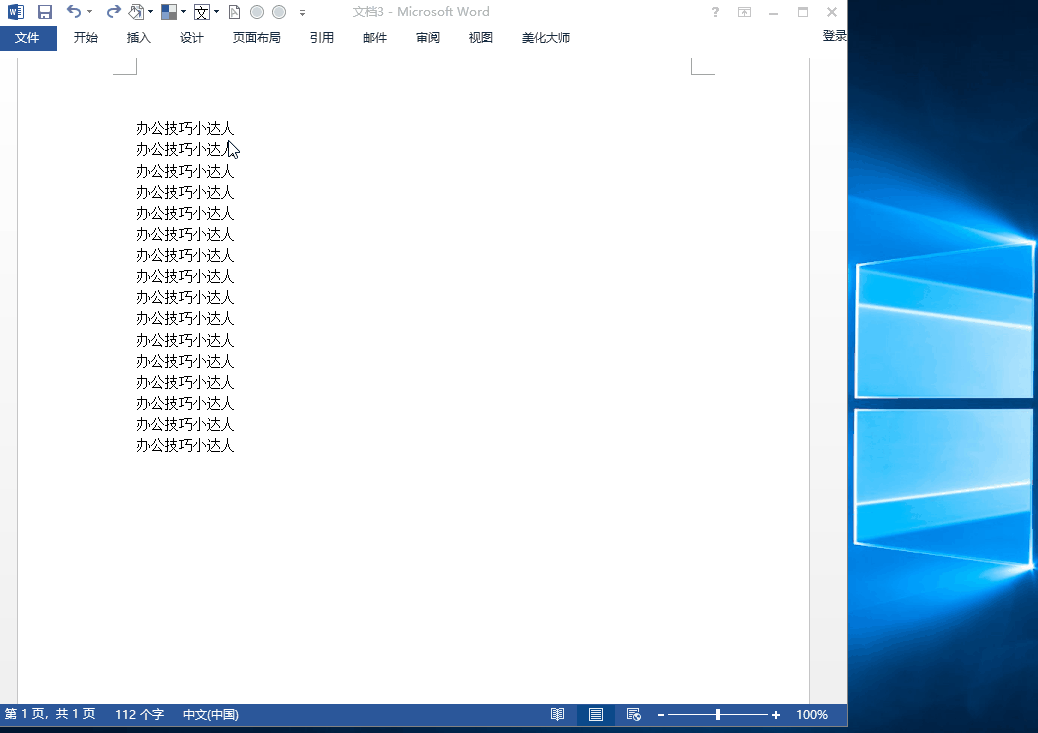Undo the last action

click(73, 12)
